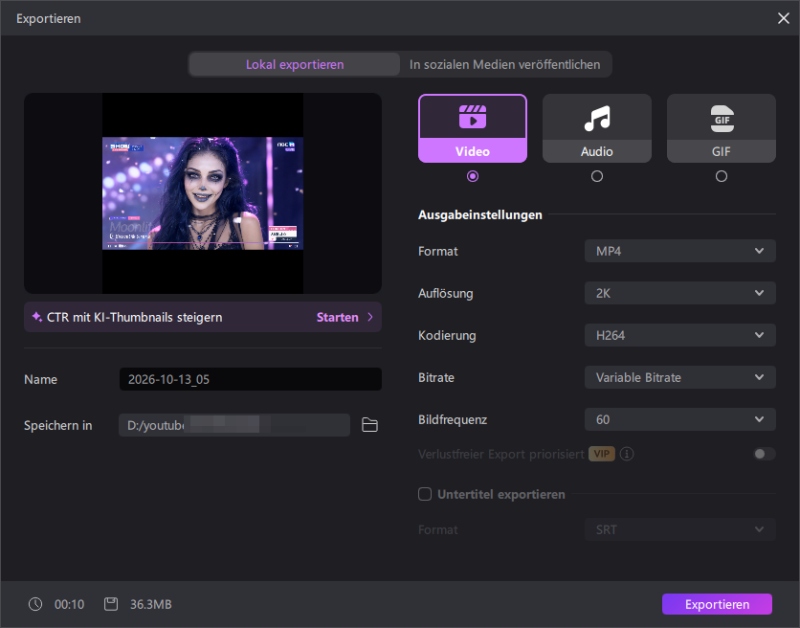
Task: Close the Exportieren dialog
Action: pyautogui.click(x=783, y=18)
